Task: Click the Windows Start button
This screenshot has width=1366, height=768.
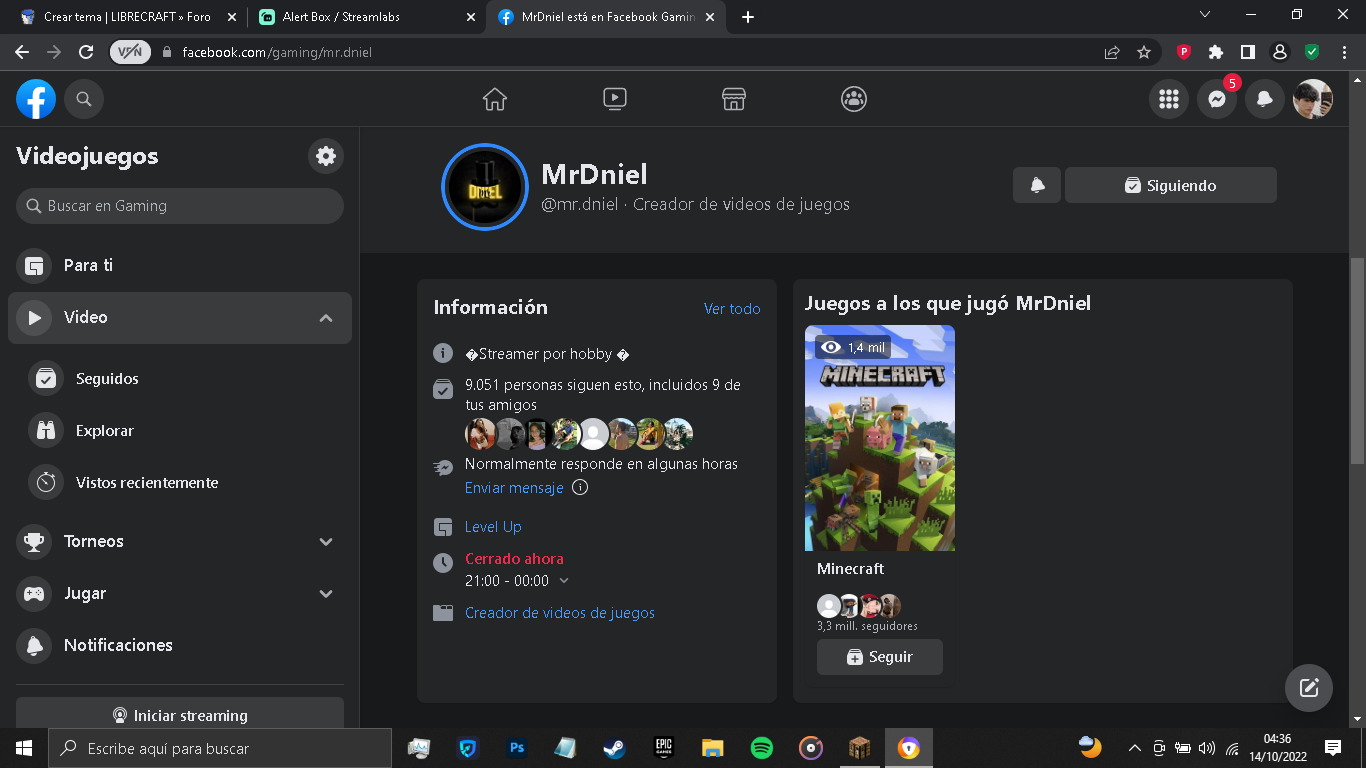Action: (x=24, y=748)
